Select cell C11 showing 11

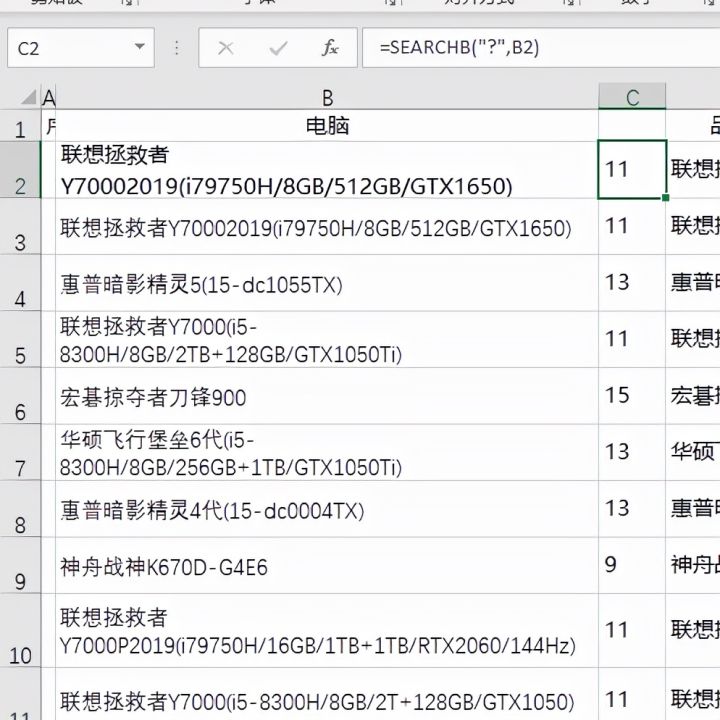(632, 694)
